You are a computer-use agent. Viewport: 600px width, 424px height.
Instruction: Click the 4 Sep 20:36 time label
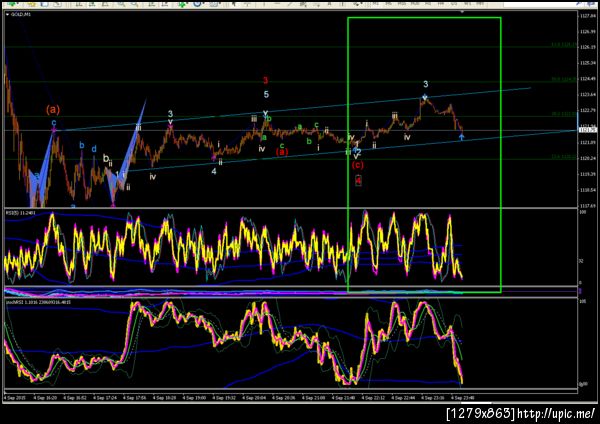[x=284, y=398]
